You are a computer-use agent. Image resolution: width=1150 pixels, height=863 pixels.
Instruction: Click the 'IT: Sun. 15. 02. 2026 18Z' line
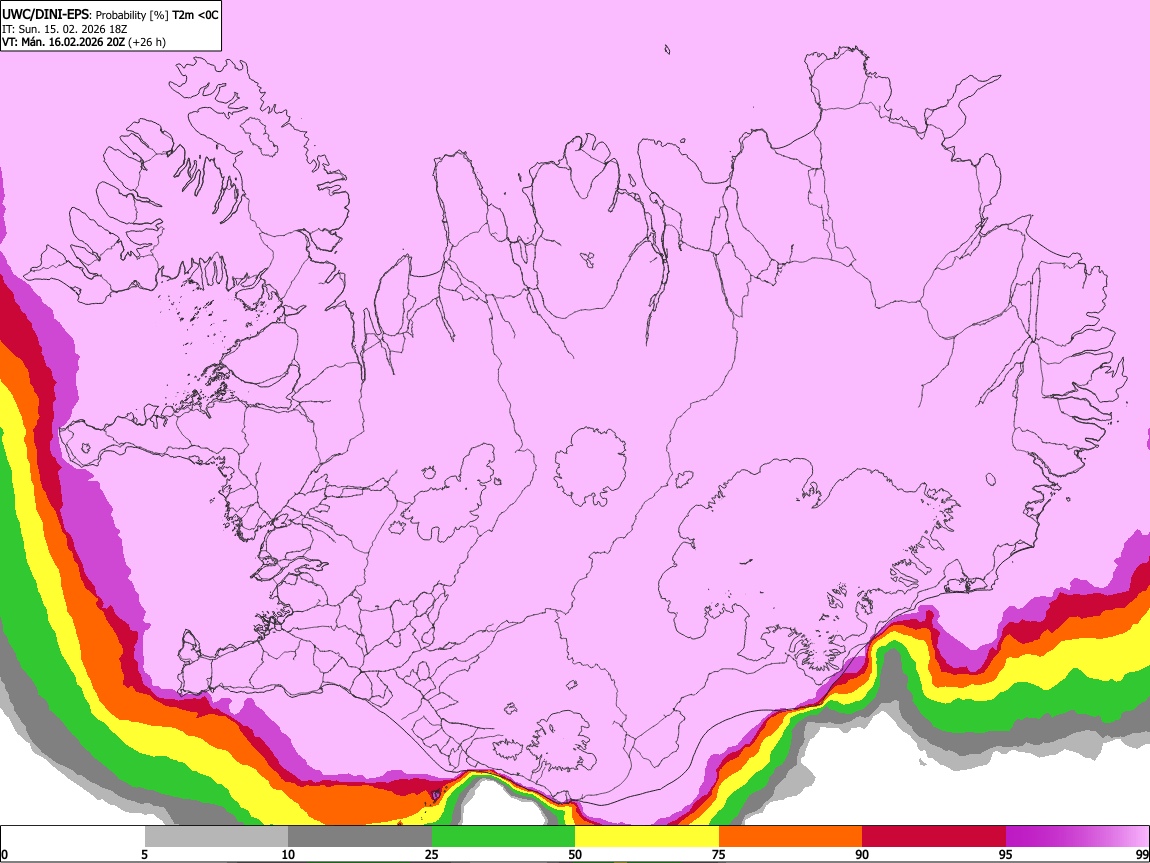[x=65, y=29]
